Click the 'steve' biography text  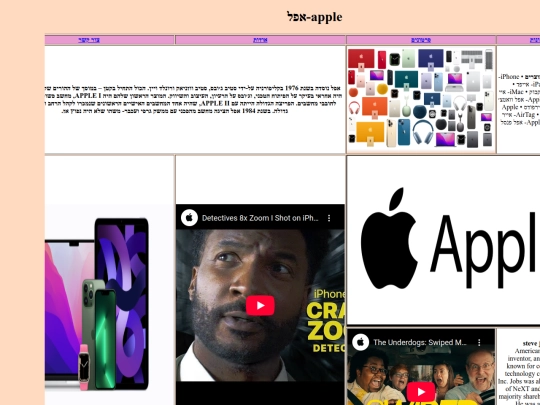click(519, 373)
